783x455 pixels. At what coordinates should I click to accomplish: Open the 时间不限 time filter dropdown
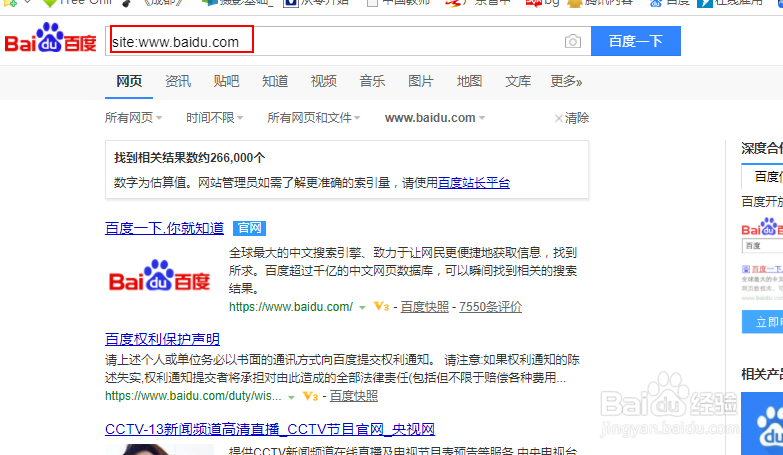[215, 118]
